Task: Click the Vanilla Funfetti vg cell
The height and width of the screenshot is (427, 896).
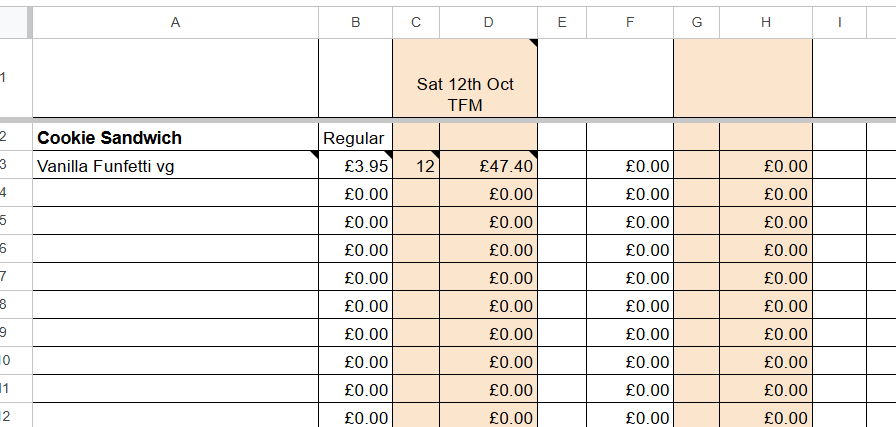Action: pyautogui.click(x=175, y=165)
